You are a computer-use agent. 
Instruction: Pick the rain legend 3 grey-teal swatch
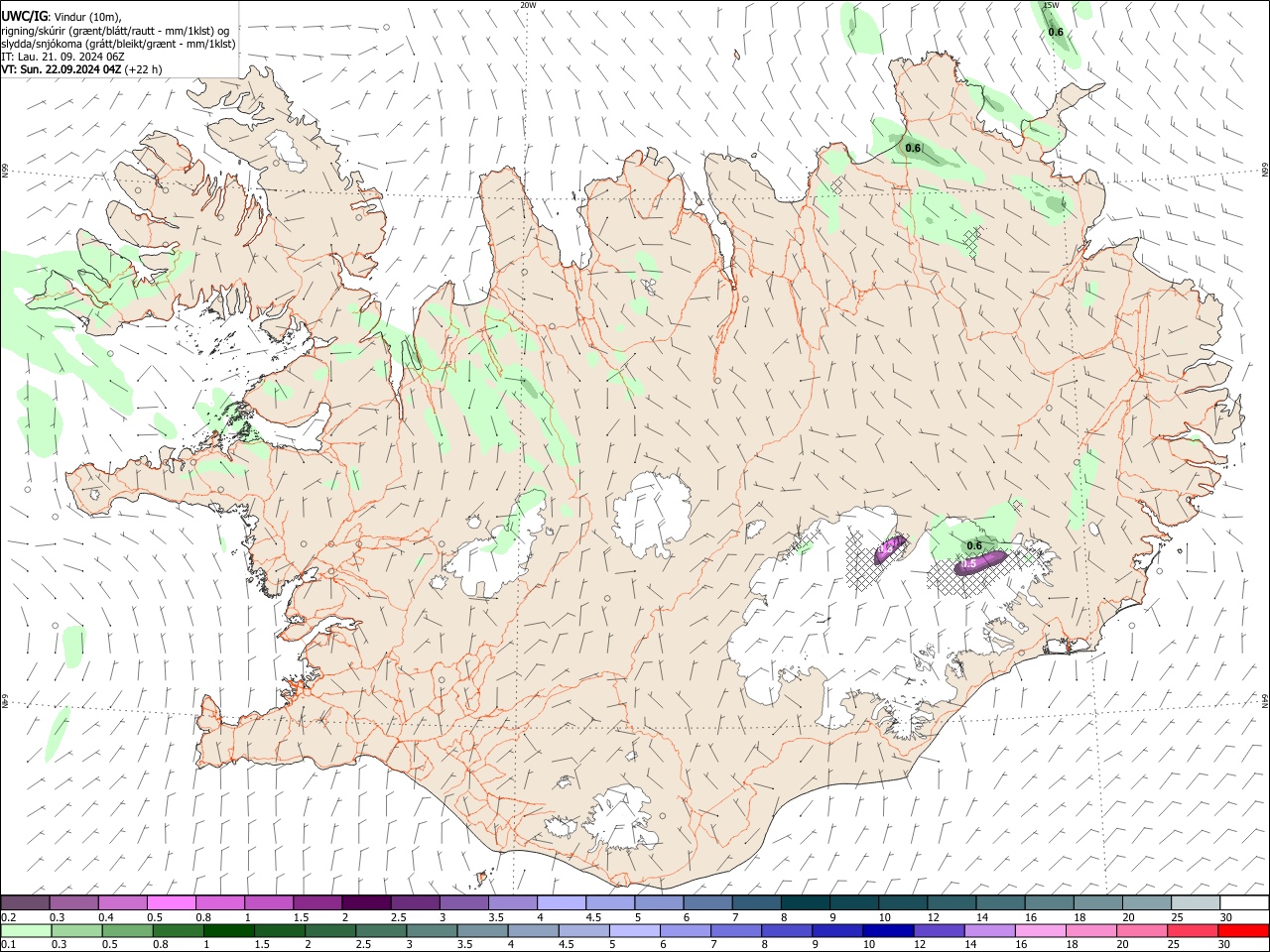[x=431, y=930]
